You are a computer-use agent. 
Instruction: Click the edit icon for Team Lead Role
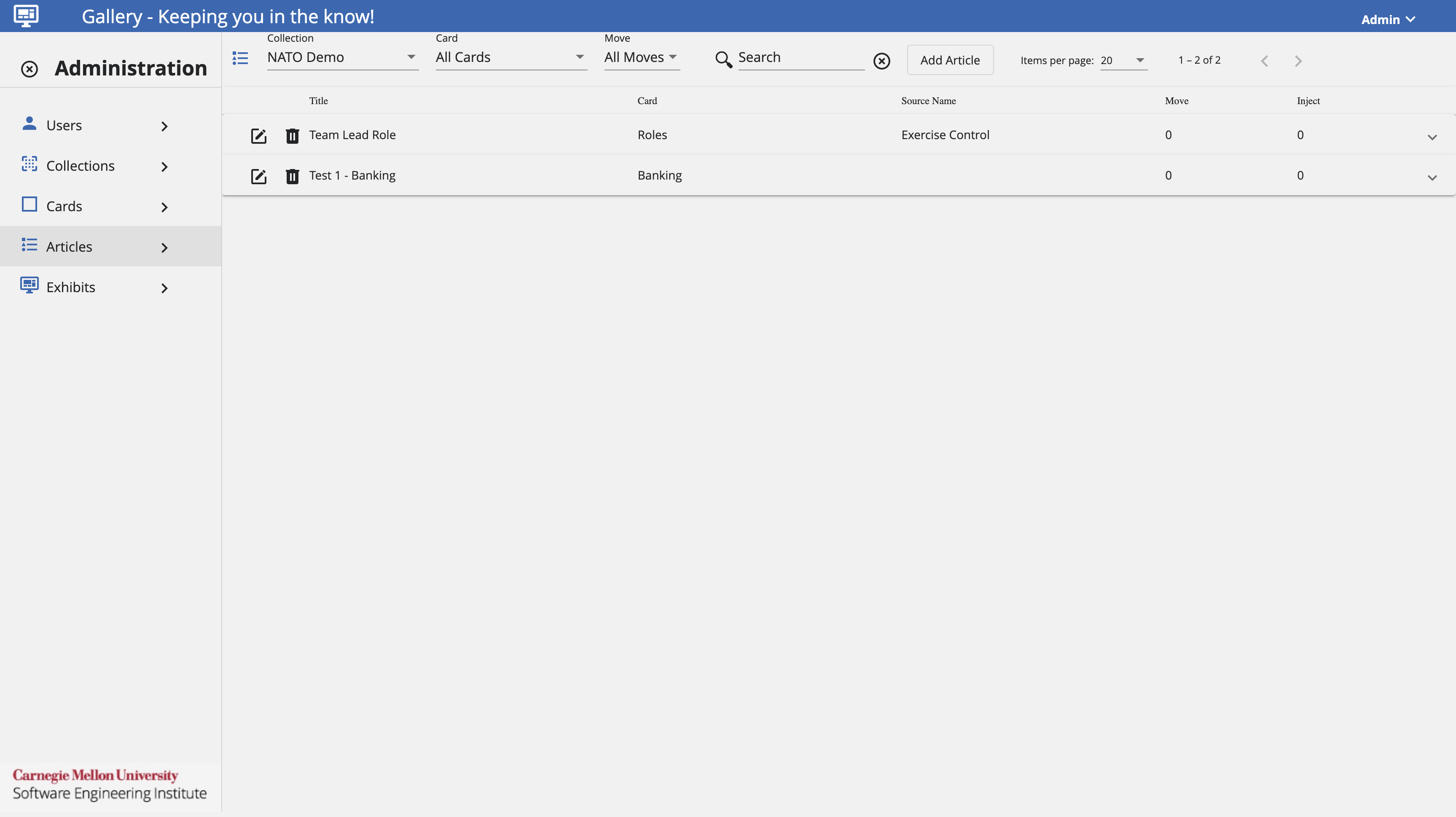(x=258, y=134)
